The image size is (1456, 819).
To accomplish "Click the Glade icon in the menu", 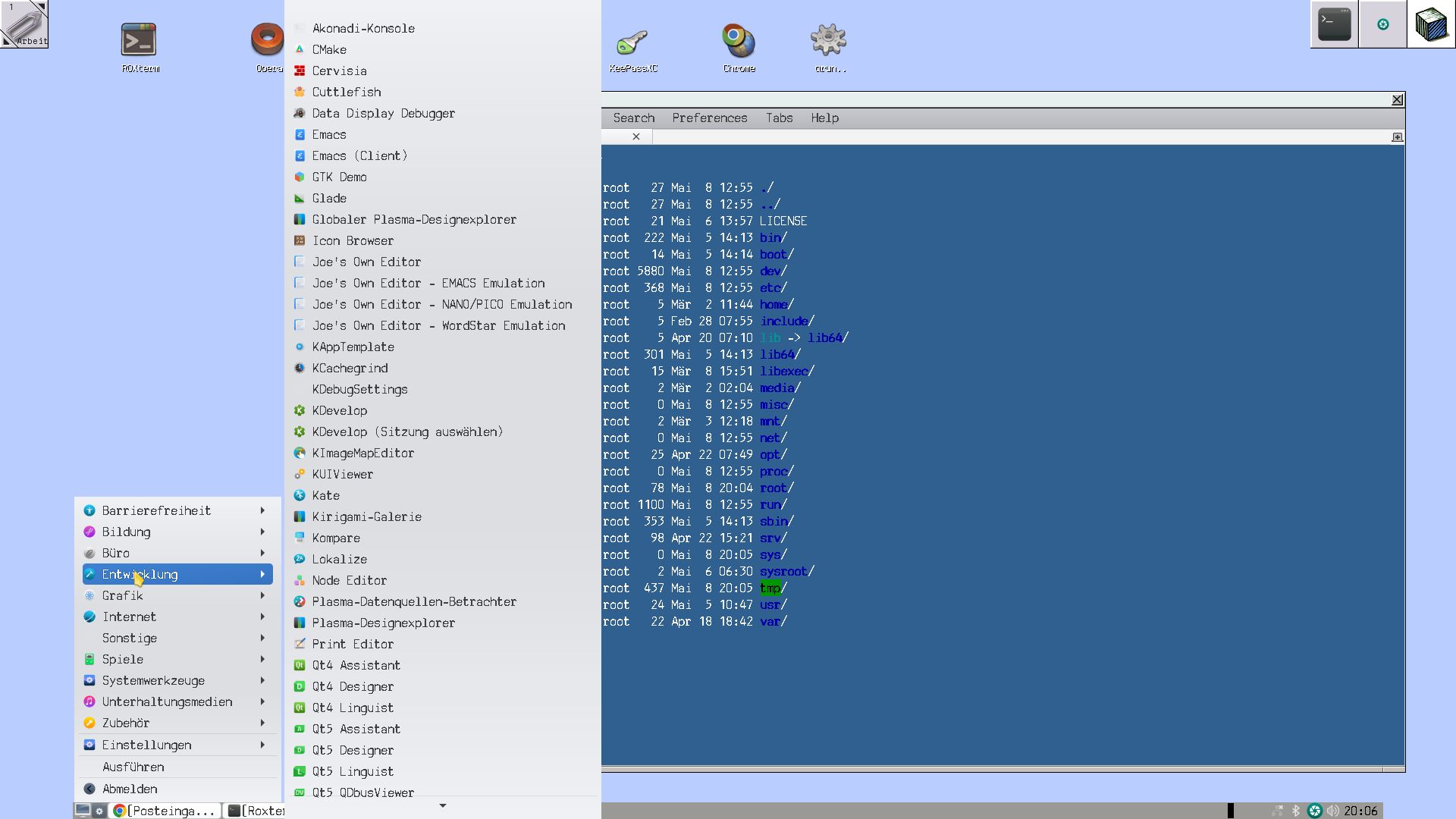I will tap(300, 198).
